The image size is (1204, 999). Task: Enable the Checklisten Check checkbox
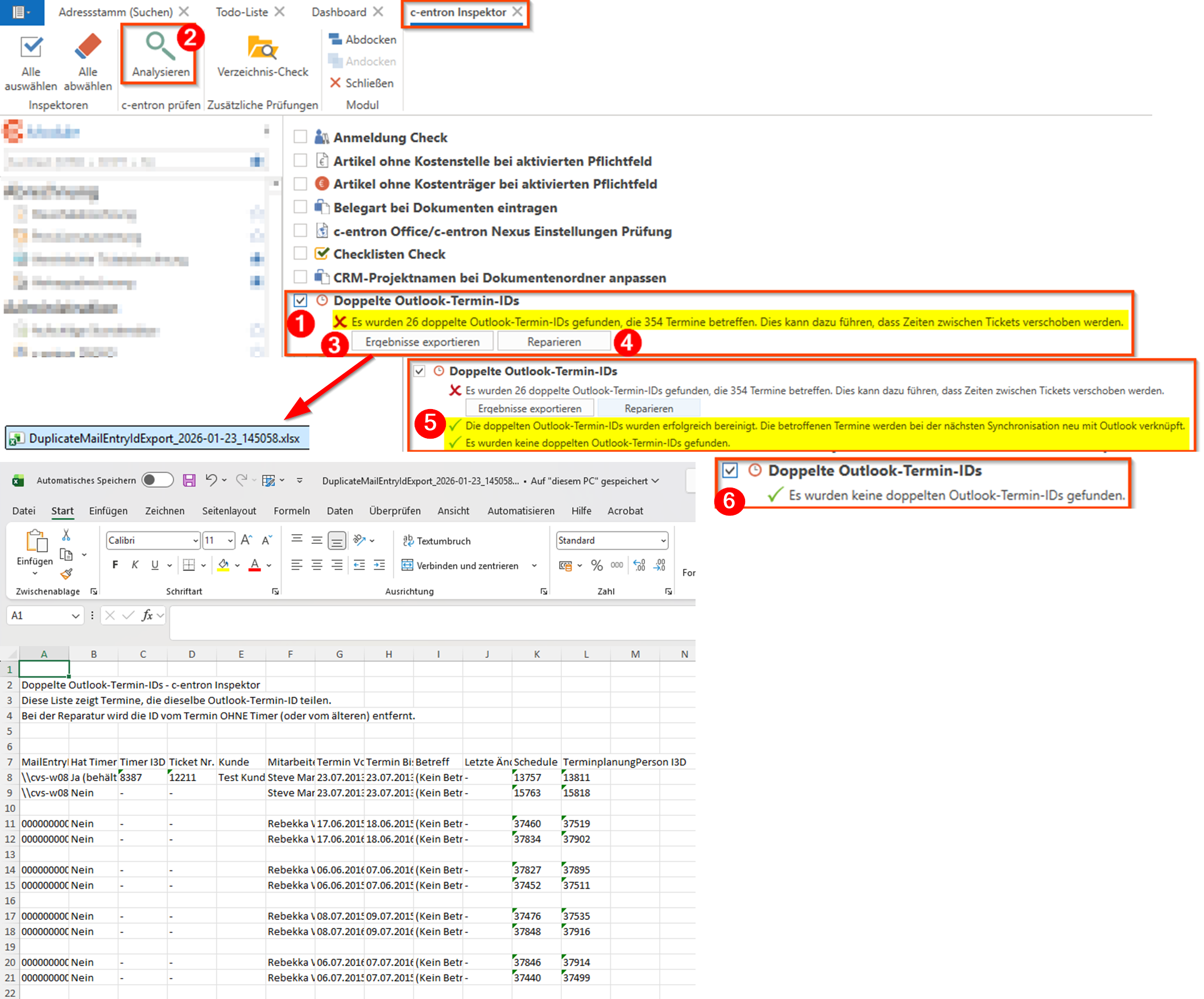(x=300, y=254)
